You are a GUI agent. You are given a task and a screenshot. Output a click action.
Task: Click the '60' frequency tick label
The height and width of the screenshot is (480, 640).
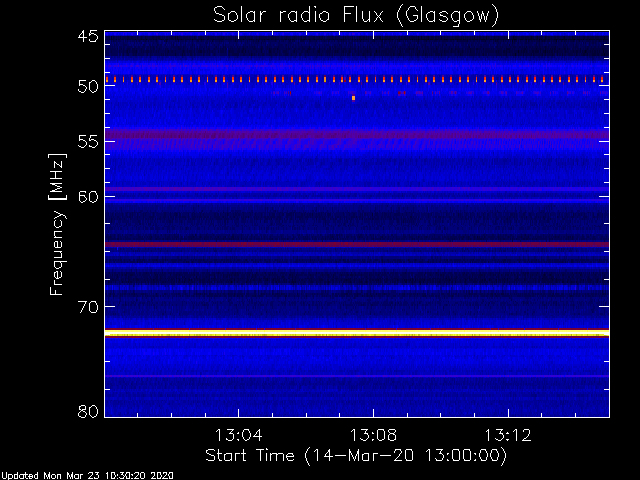(88, 197)
